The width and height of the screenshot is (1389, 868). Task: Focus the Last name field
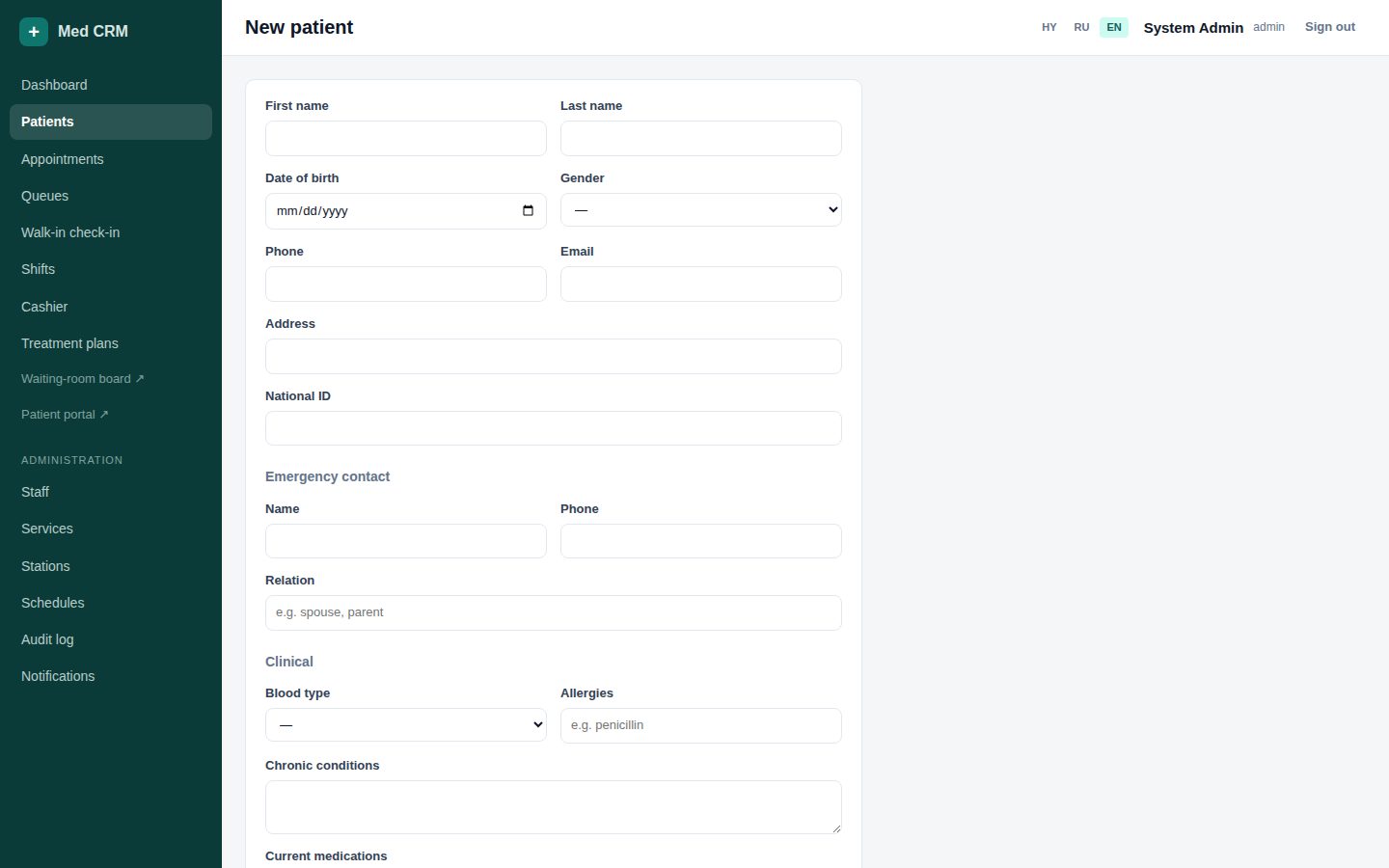click(x=701, y=139)
